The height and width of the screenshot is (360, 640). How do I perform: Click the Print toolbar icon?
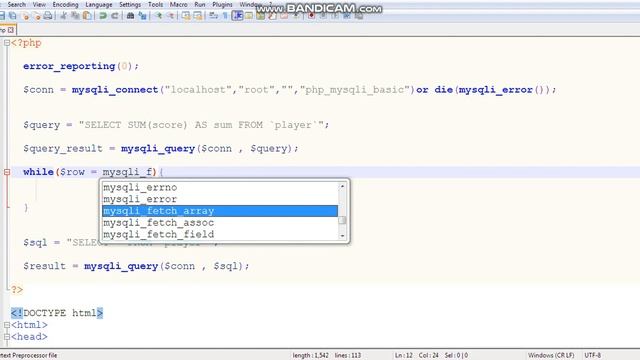pos(48,16)
